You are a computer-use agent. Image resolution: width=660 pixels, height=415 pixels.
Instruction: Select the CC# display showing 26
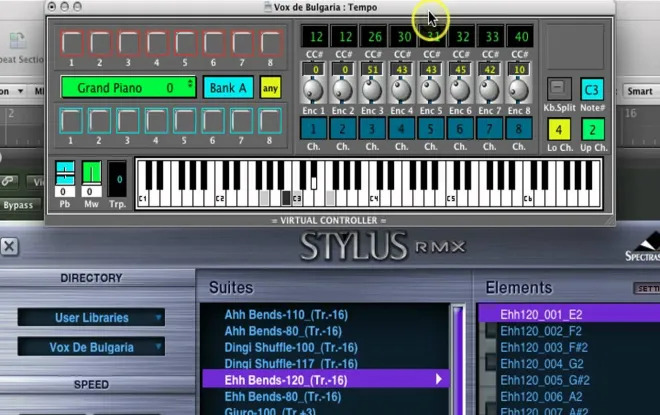point(374,37)
